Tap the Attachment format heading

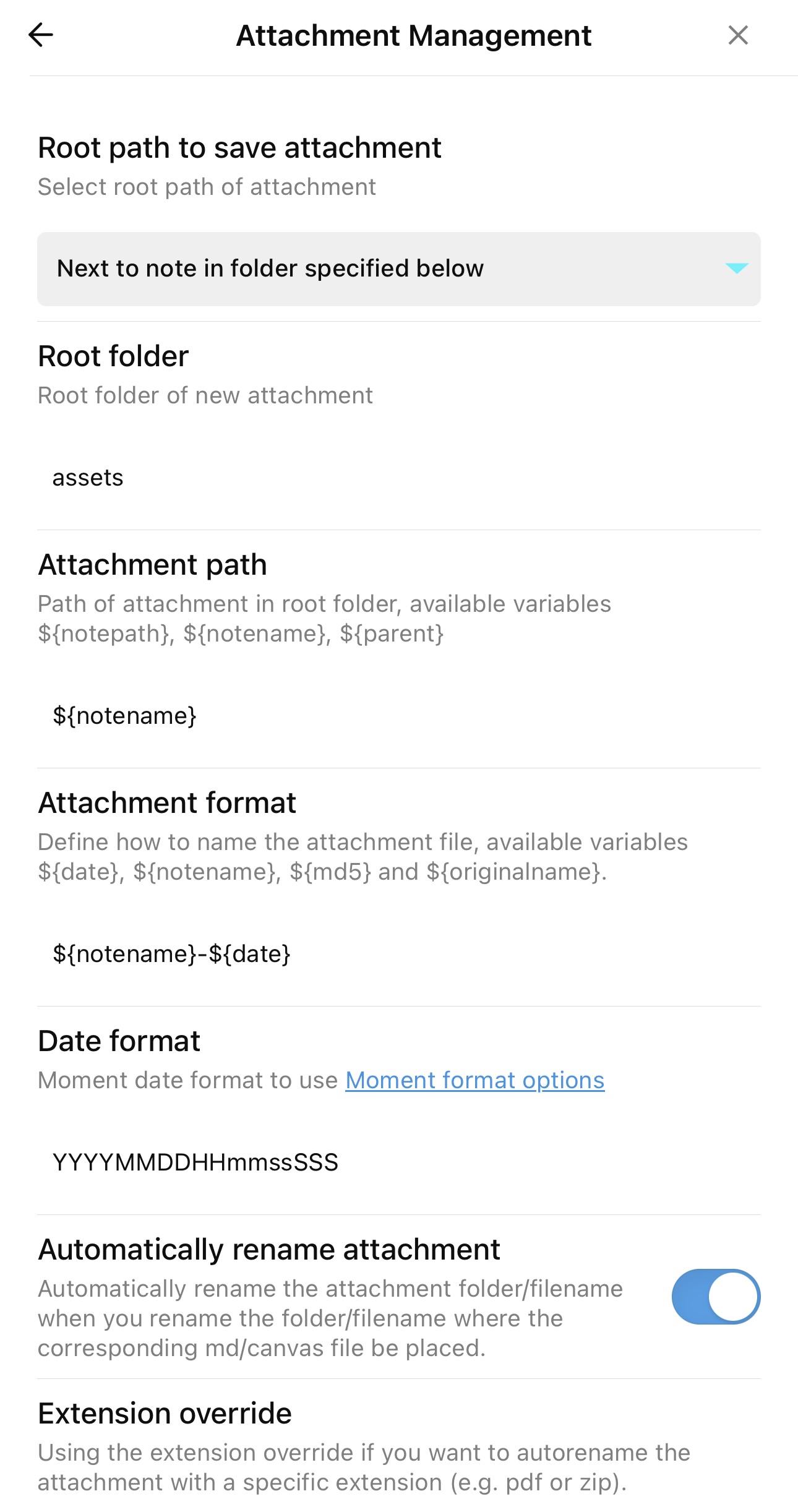point(167,803)
